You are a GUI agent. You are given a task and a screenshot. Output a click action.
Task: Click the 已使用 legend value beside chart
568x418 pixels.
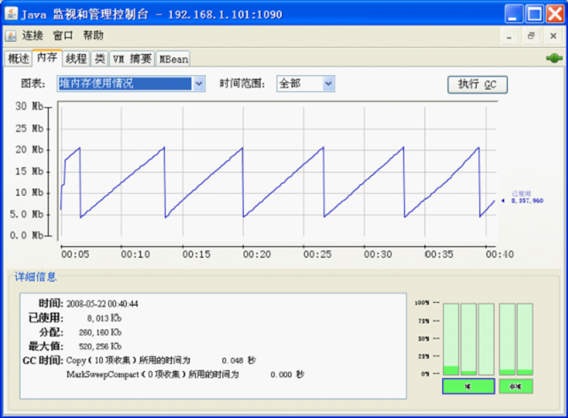(x=527, y=201)
